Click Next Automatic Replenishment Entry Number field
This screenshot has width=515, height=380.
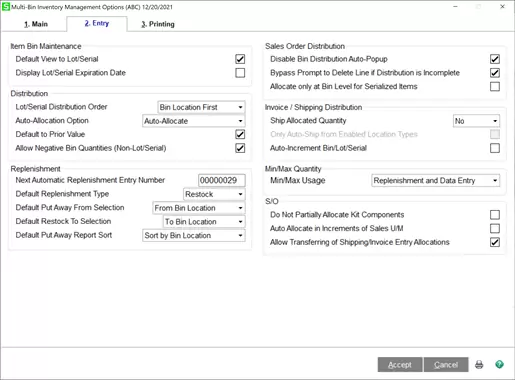(x=222, y=180)
